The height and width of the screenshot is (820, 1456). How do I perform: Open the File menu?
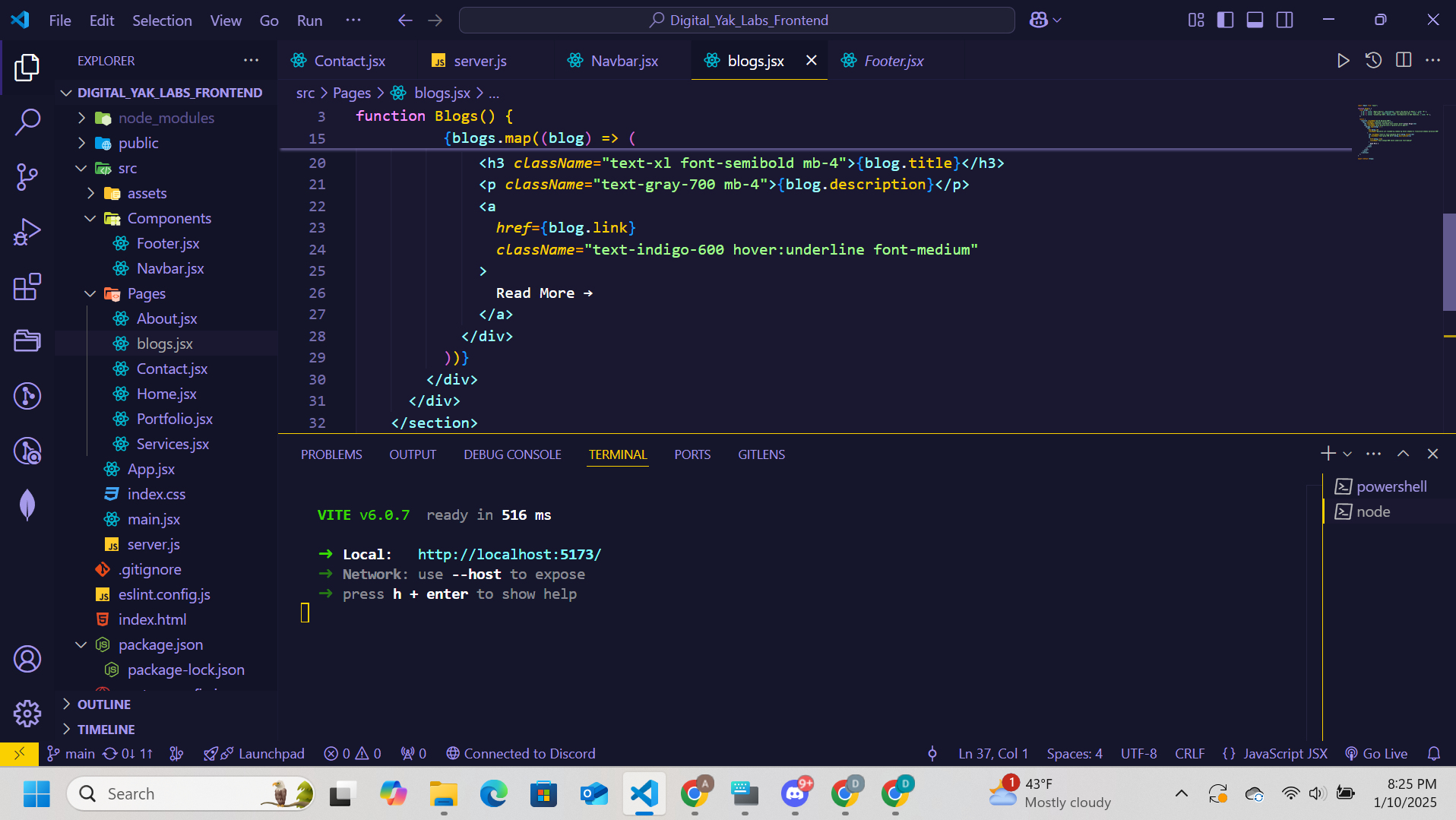pos(60,21)
